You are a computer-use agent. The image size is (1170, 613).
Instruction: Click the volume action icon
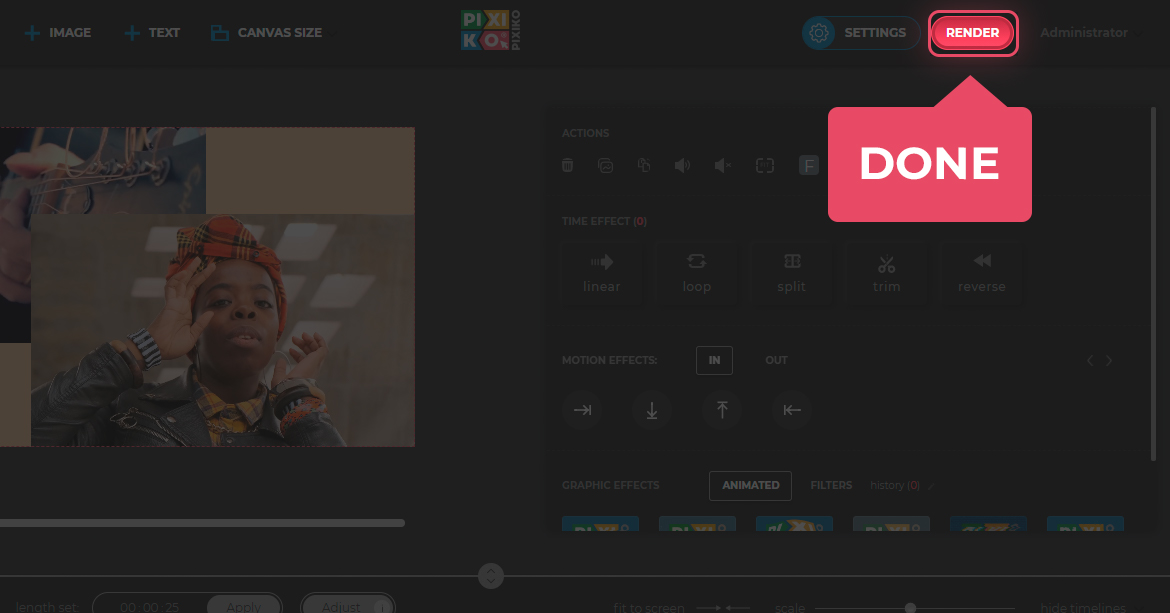683,165
